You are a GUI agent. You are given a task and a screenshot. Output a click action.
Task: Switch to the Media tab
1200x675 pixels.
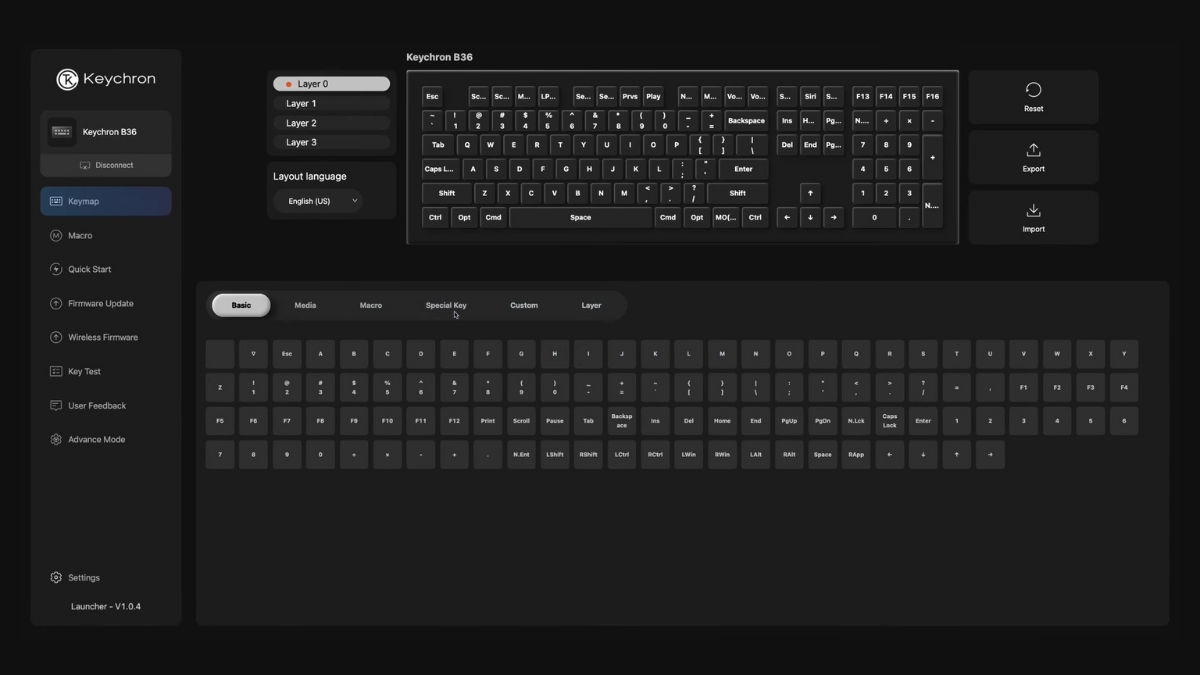pos(305,305)
